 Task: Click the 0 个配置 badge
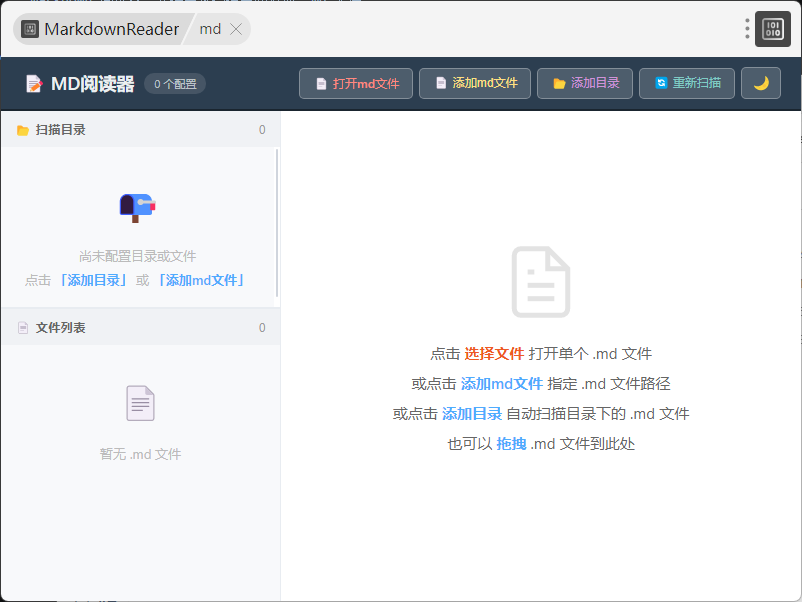point(175,84)
